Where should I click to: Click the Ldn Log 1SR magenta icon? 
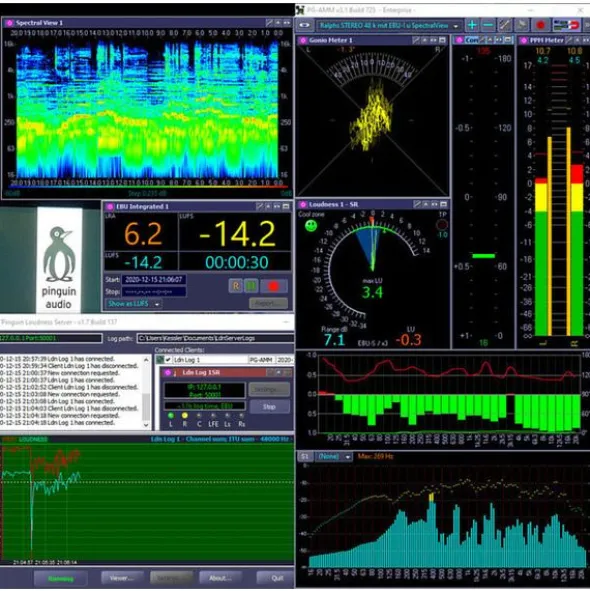(168, 372)
